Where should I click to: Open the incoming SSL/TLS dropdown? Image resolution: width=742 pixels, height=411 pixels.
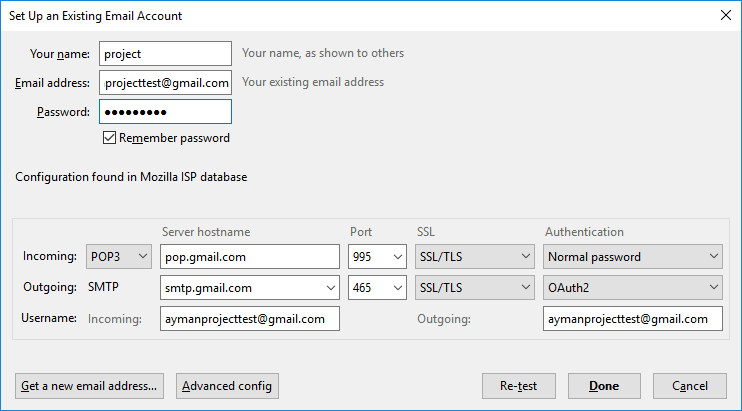(475, 256)
